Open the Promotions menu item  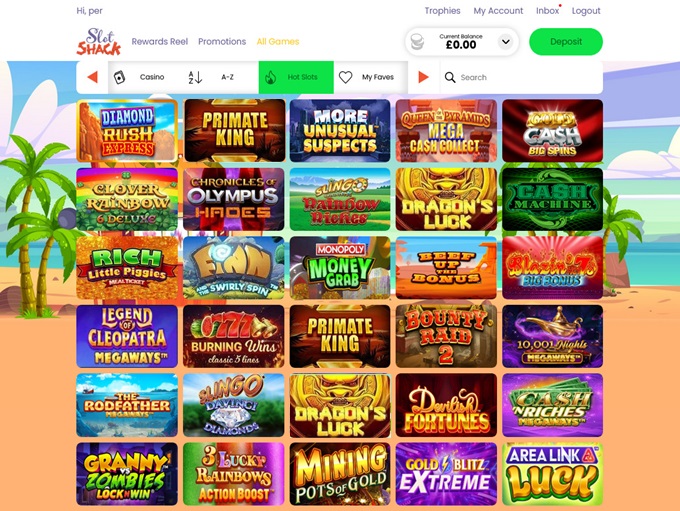click(222, 42)
